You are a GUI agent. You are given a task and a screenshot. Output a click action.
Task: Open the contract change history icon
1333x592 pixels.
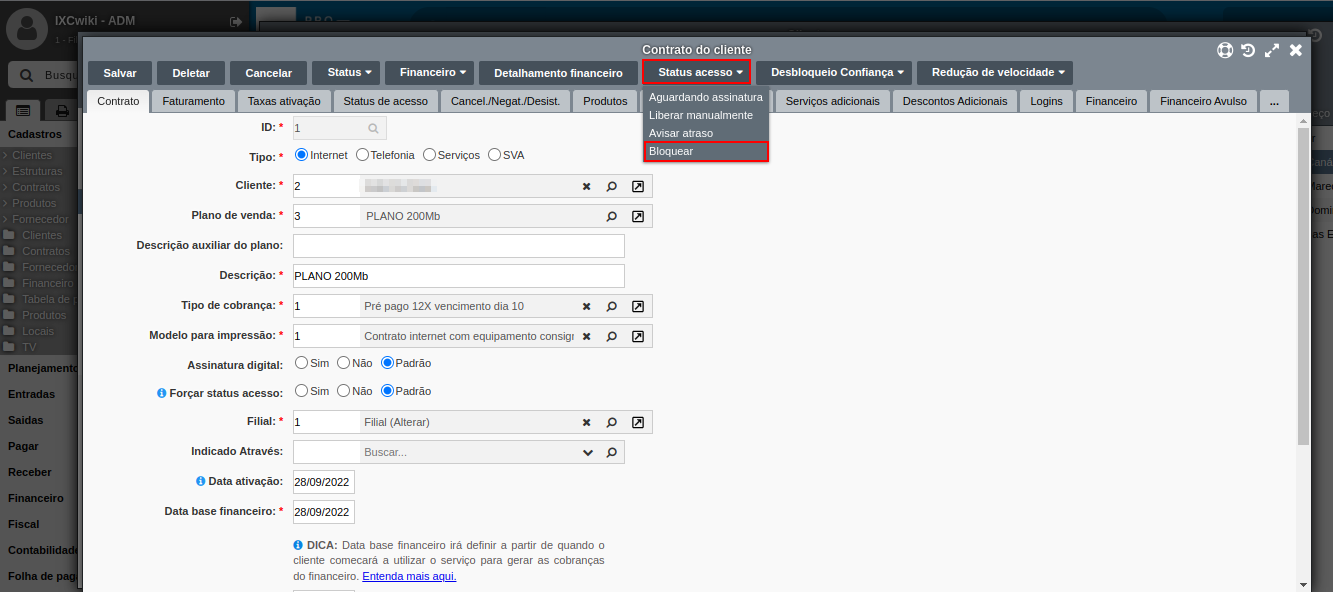pos(1247,50)
